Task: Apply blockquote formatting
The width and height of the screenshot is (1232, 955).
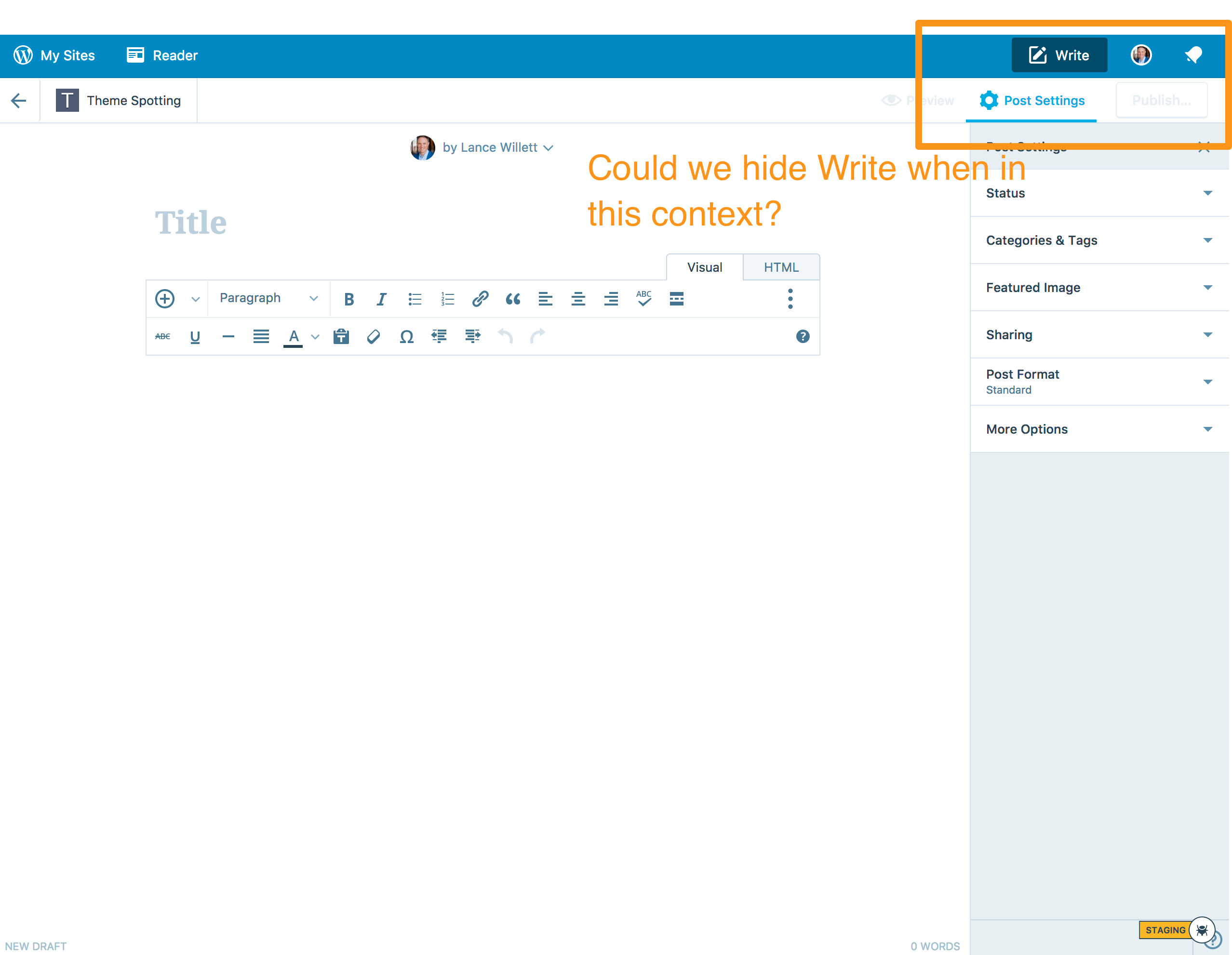Action: [x=513, y=299]
